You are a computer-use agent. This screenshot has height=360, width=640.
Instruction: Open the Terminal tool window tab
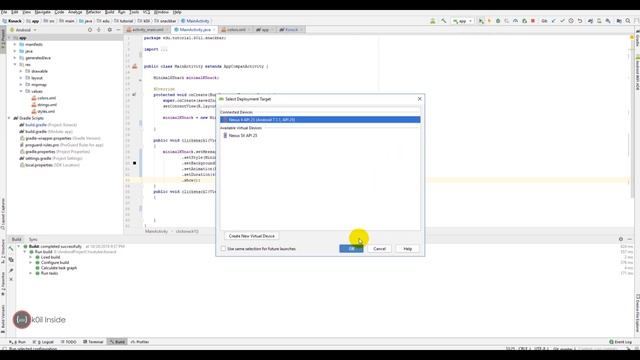(x=93, y=342)
